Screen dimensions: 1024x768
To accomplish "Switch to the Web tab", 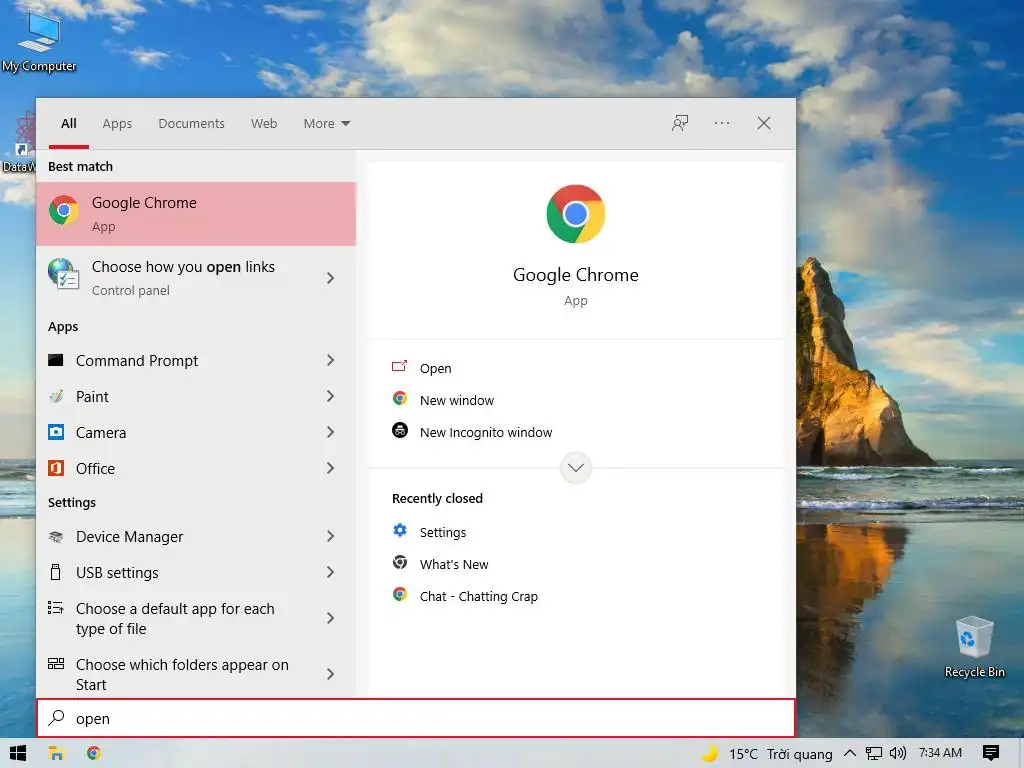I will [264, 123].
